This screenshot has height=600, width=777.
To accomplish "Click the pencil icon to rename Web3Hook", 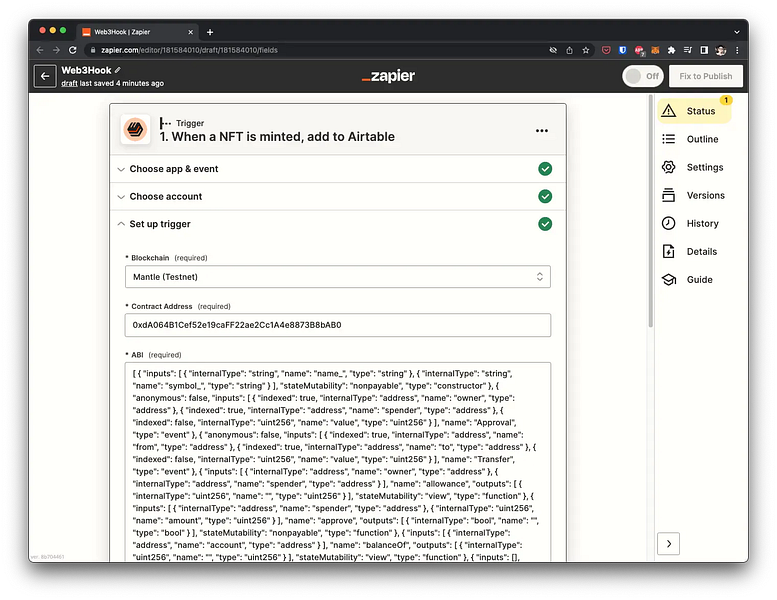I will [117, 70].
